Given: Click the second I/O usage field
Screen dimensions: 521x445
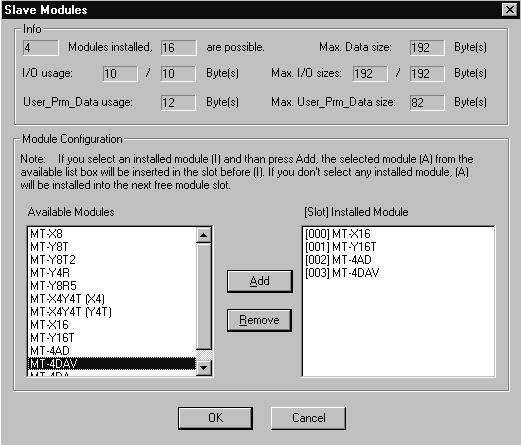Looking at the screenshot, I should pyautogui.click(x=178, y=74).
